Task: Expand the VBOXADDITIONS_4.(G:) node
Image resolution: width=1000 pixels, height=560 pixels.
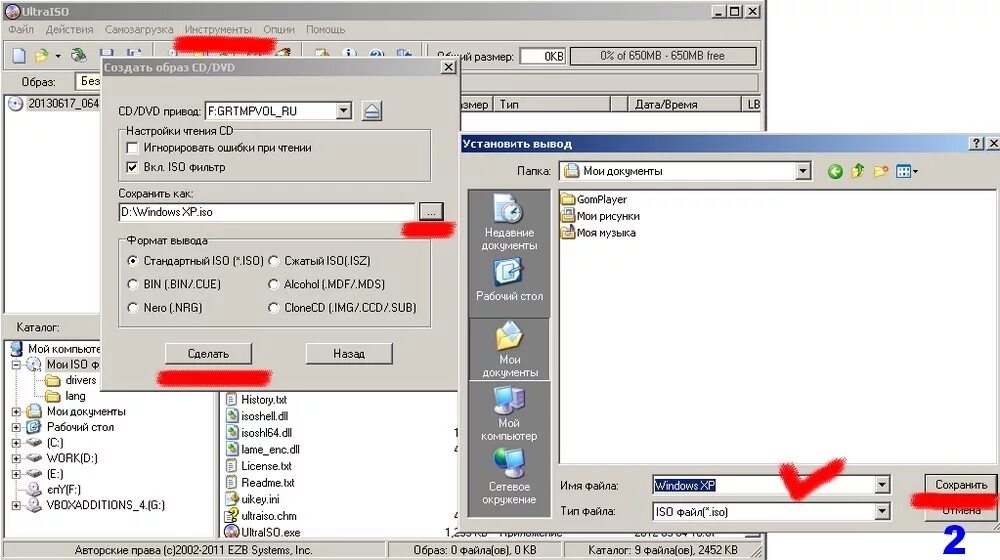Action: click(x=16, y=505)
